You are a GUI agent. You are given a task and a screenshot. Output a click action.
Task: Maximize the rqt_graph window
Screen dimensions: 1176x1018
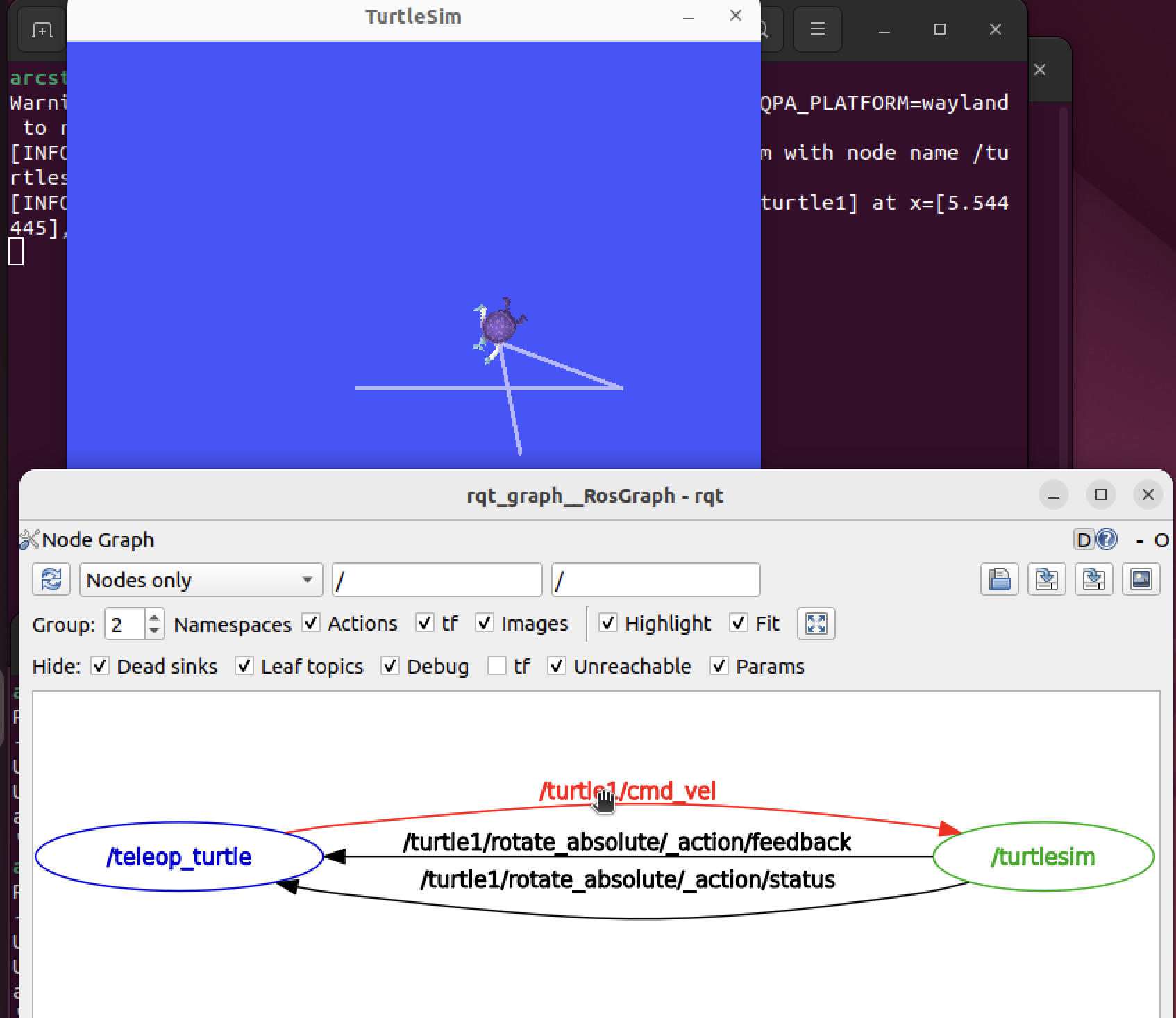tap(1101, 494)
